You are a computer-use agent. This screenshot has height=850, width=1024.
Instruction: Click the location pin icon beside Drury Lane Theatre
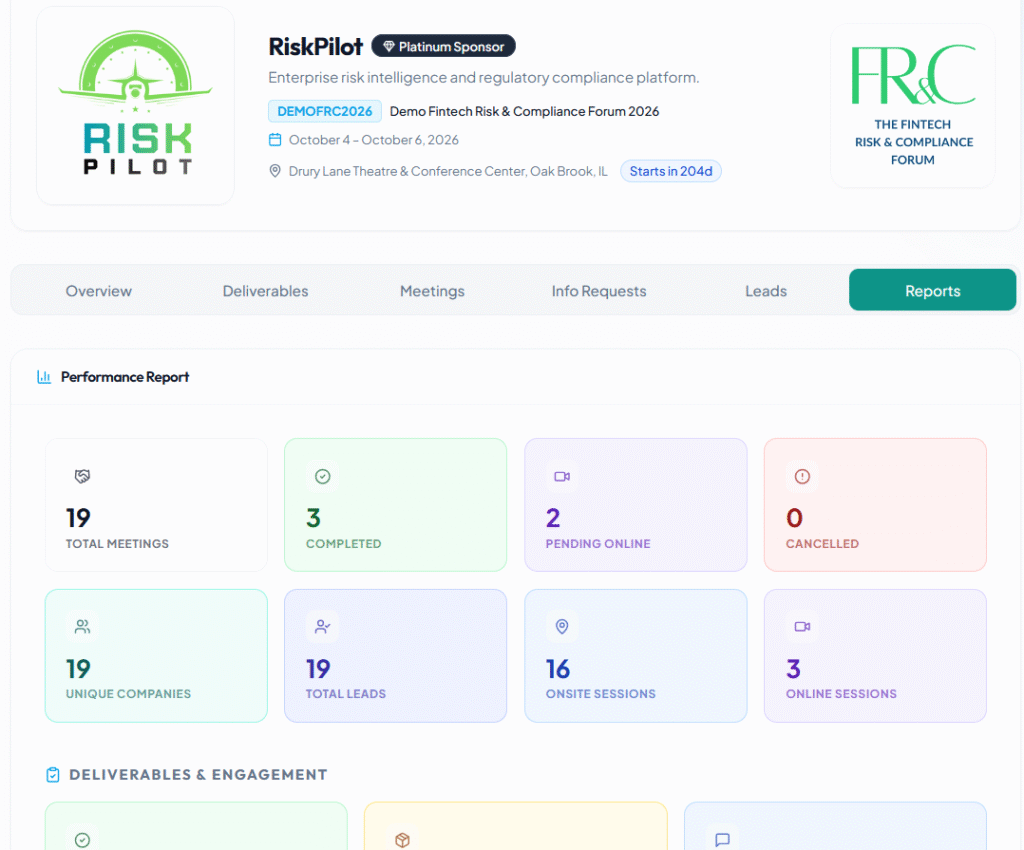coord(275,171)
